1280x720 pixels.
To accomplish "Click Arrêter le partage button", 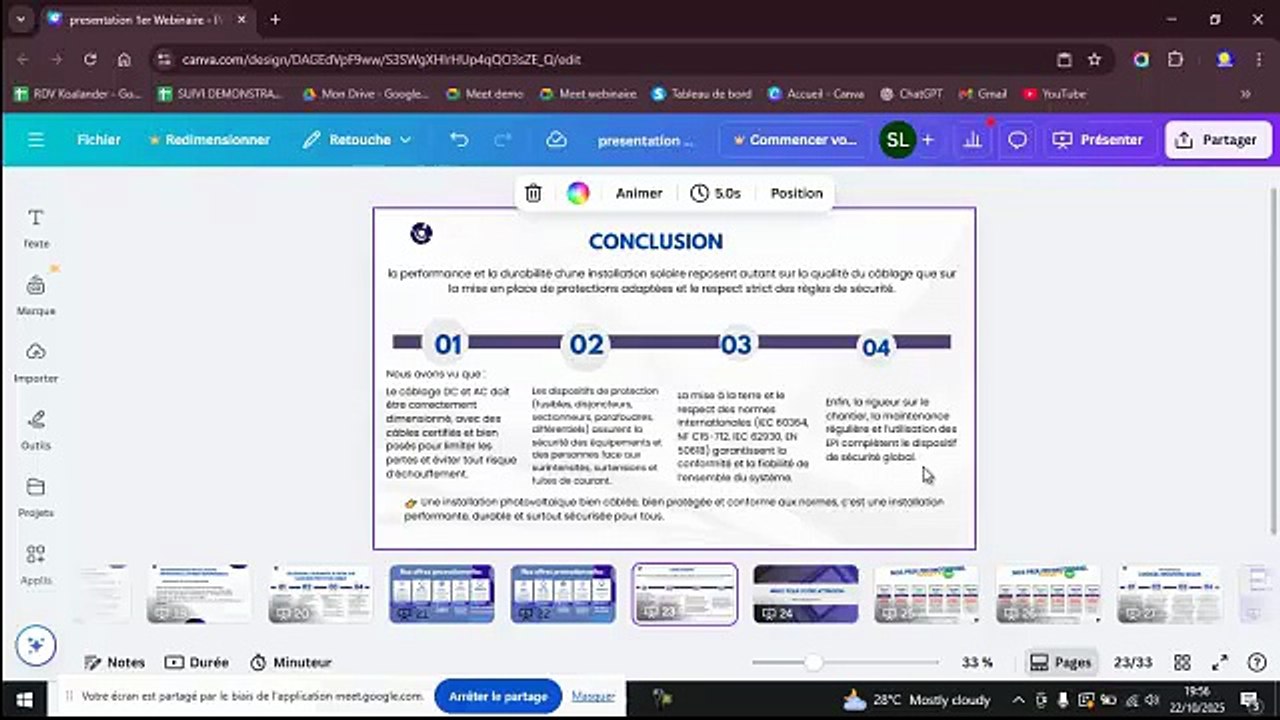I will coord(498,696).
